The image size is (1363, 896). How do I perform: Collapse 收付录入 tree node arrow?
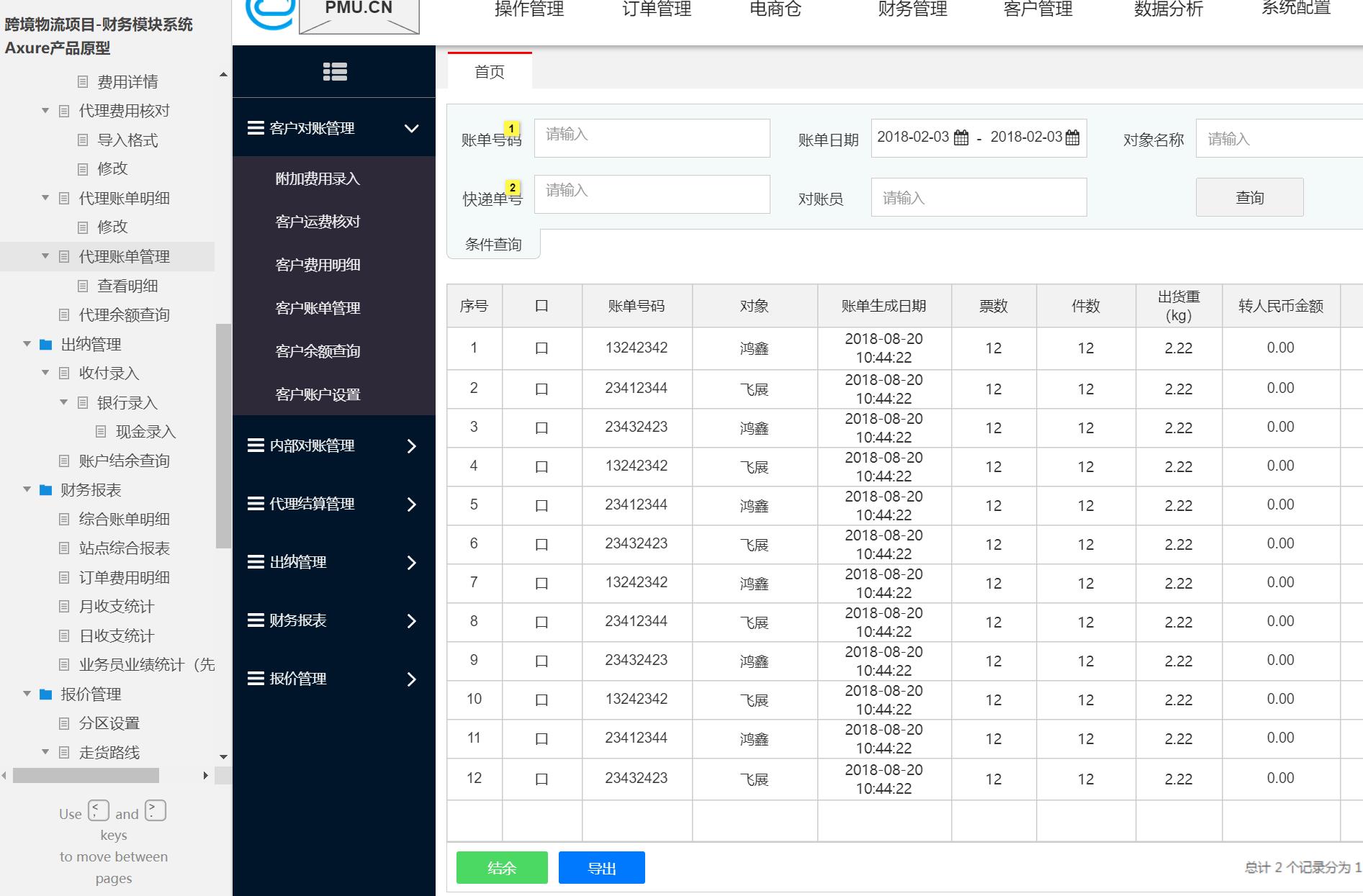pos(45,373)
